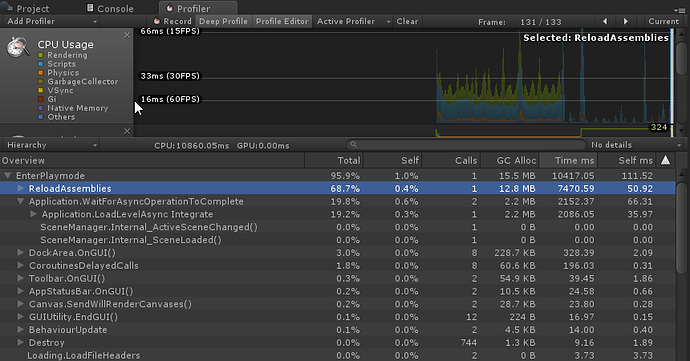
Task: Click the 131 / 133 frame counter
Action: (x=540, y=22)
